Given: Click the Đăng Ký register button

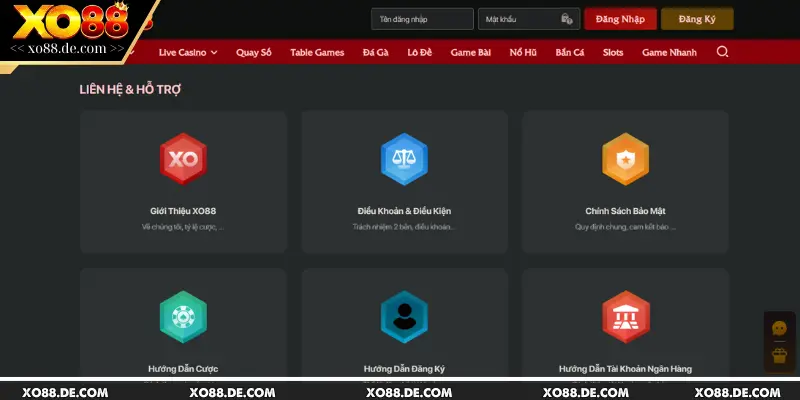Looking at the screenshot, I should 697,19.
